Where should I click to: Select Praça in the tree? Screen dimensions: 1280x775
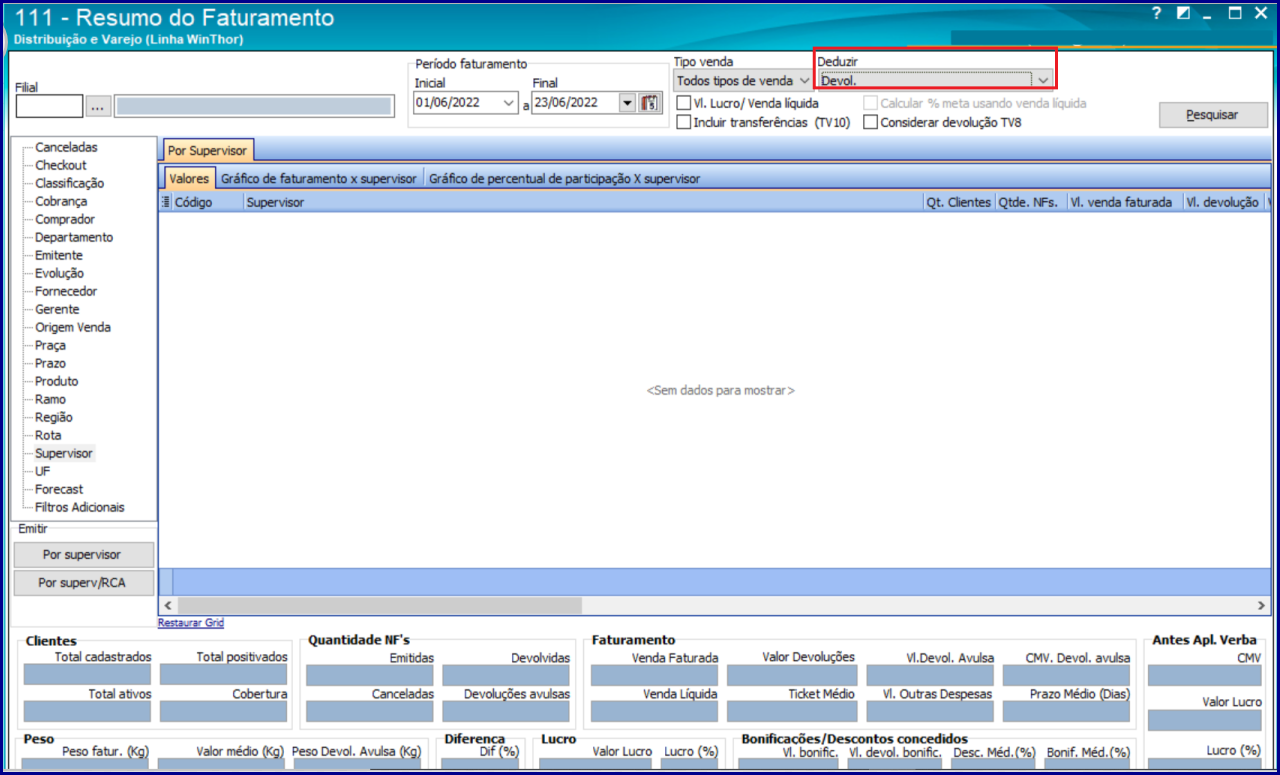click(50, 345)
